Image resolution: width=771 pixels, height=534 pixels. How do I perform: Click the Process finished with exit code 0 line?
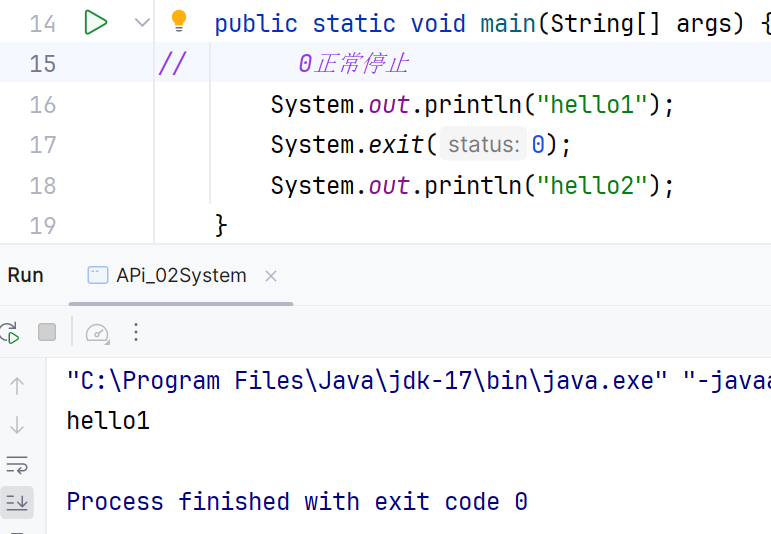[x=297, y=502]
